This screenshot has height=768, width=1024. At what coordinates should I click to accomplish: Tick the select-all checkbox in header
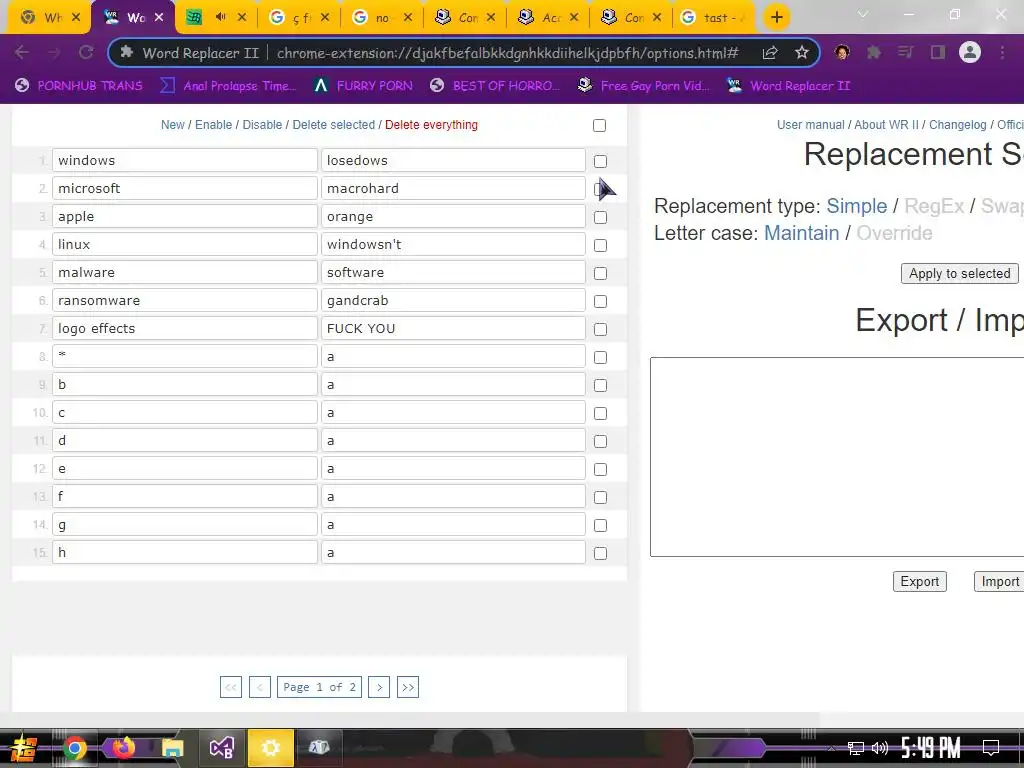tap(600, 125)
